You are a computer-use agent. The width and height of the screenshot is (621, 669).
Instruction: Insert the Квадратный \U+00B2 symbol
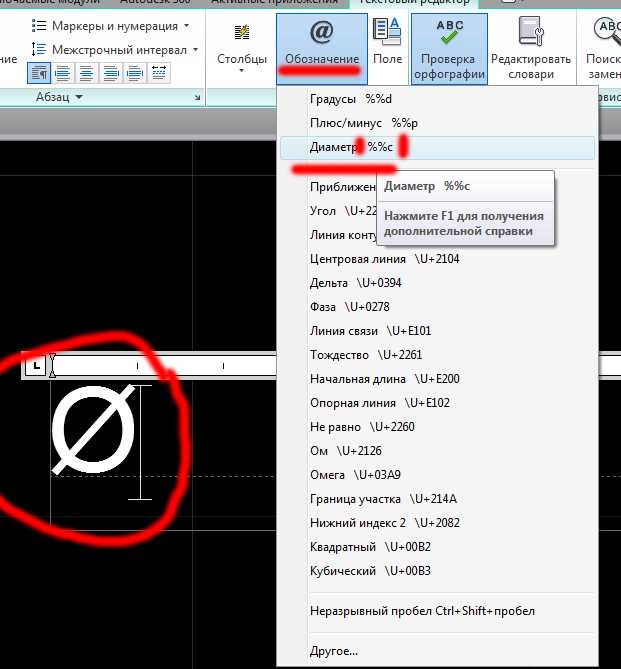pyautogui.click(x=437, y=547)
